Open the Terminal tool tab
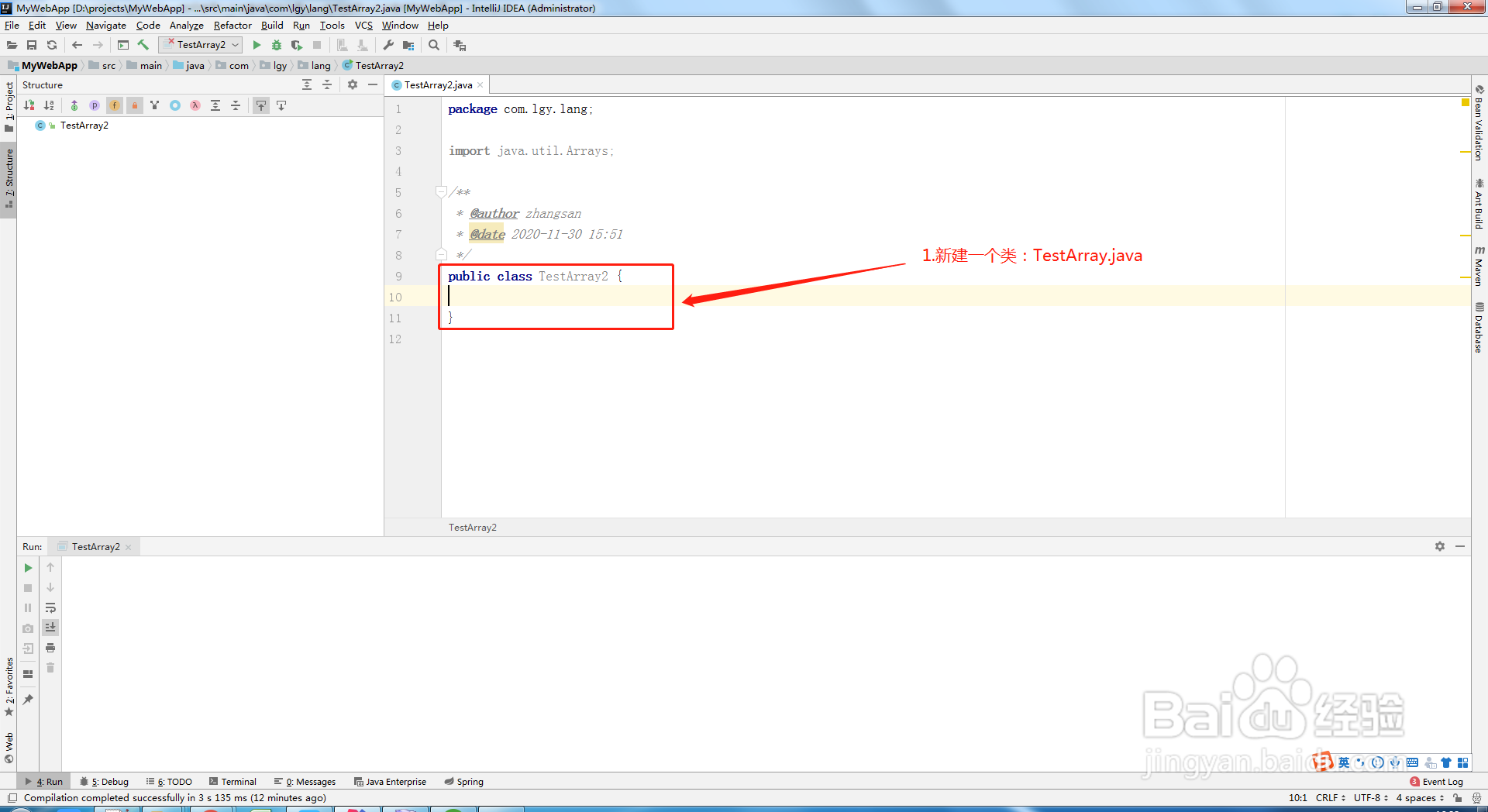 [232, 782]
